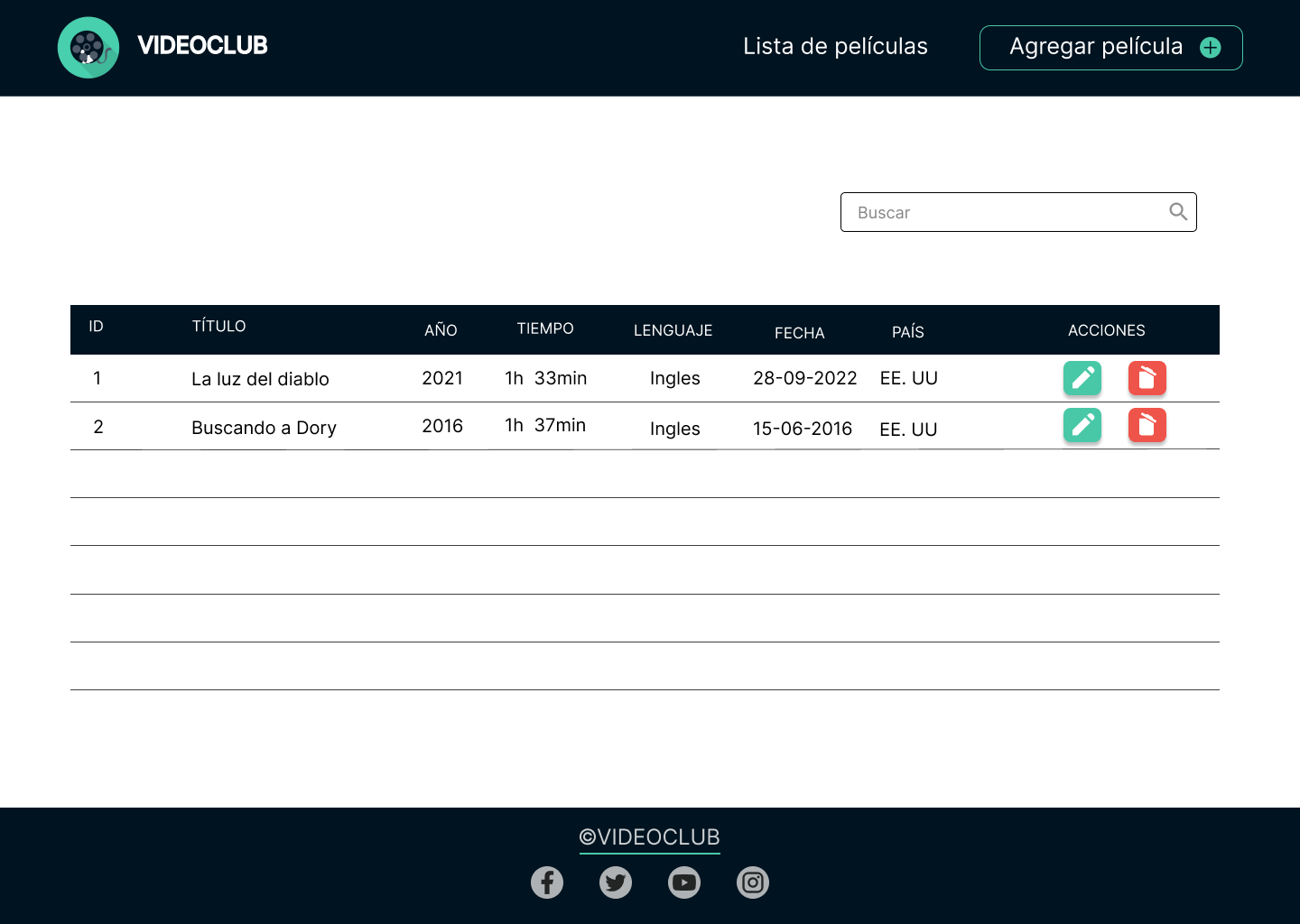
Task: Select Lista de películas in the navigation bar
Action: coord(835,46)
